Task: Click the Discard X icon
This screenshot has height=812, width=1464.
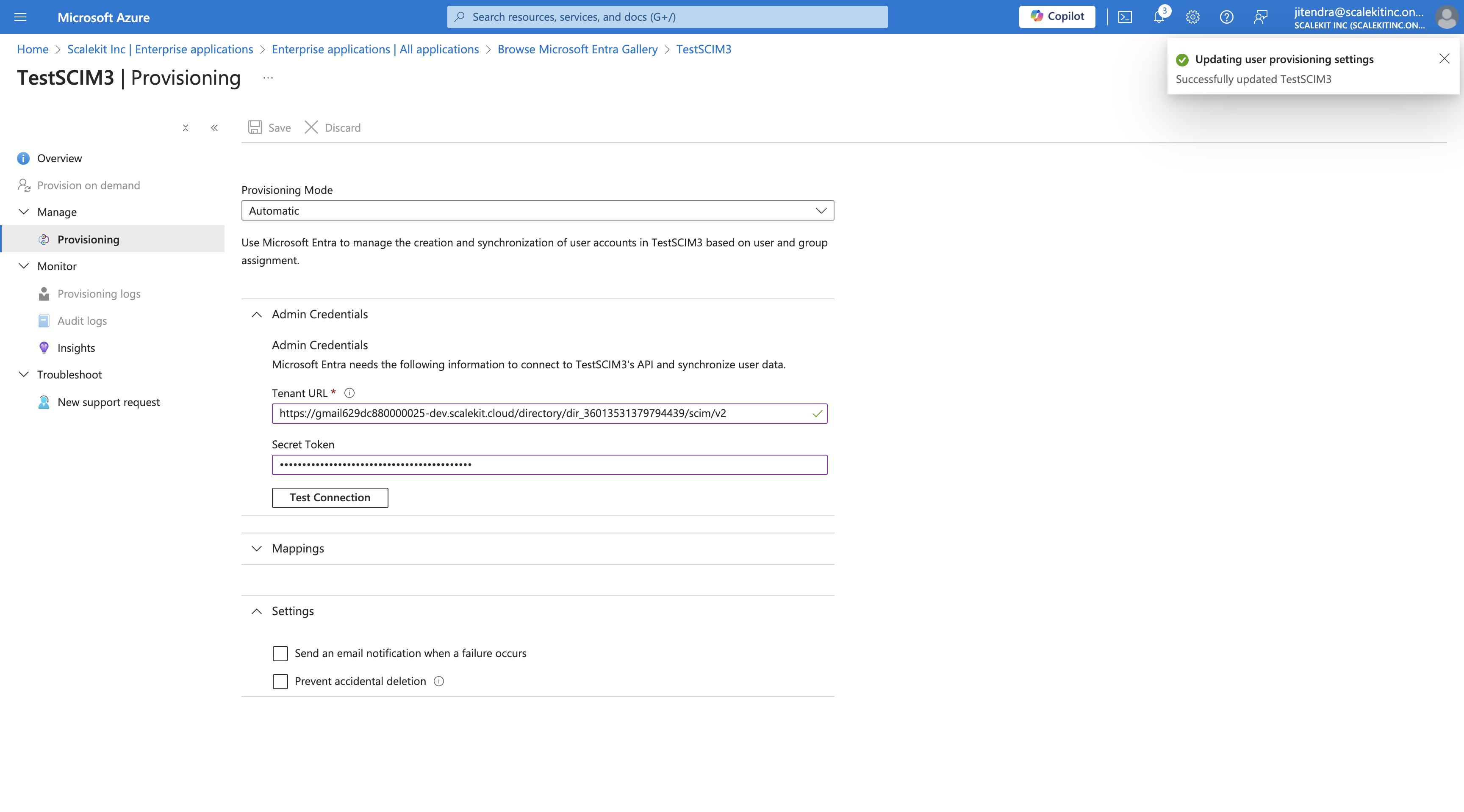Action: point(311,127)
